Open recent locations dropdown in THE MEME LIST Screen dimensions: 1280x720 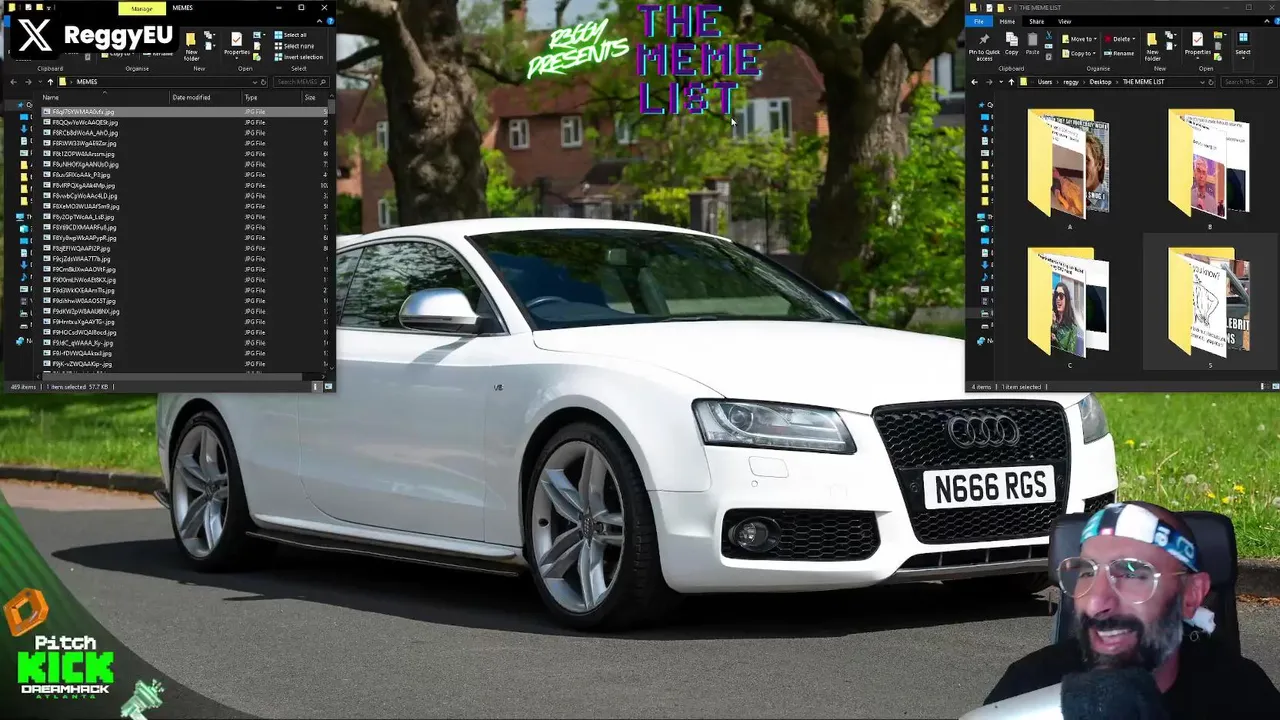pyautogui.click(x=1001, y=82)
